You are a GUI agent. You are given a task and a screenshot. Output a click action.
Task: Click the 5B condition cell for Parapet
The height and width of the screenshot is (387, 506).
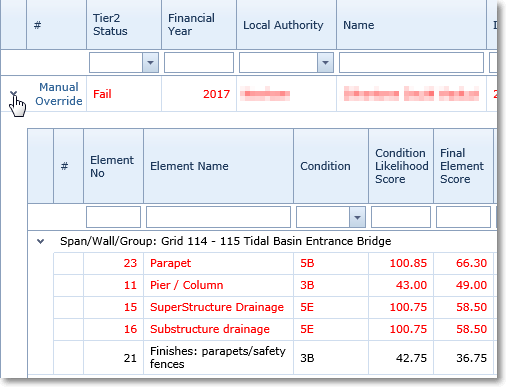coord(331,263)
